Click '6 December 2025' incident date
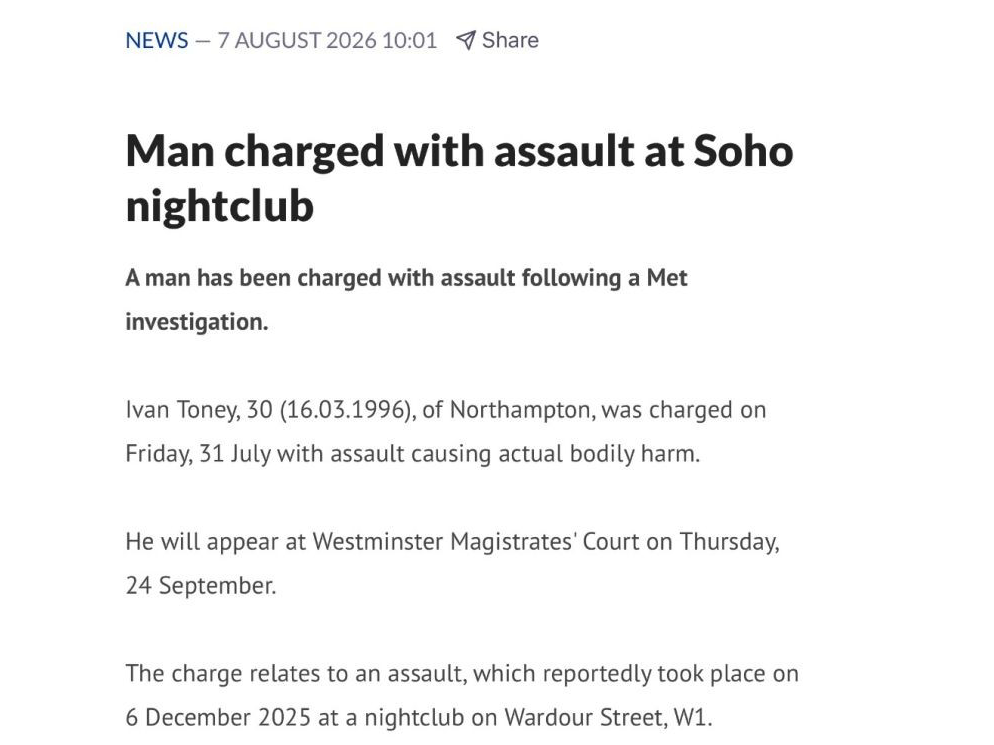The image size is (994, 745). click(x=218, y=718)
